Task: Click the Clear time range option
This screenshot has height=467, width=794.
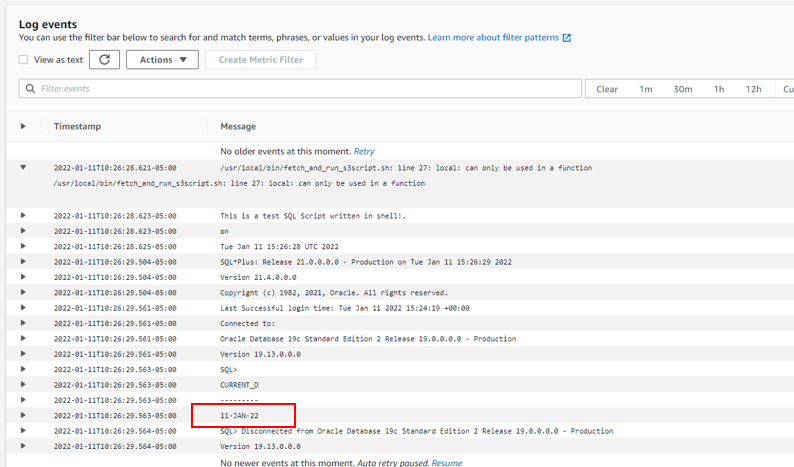Action: (607, 89)
